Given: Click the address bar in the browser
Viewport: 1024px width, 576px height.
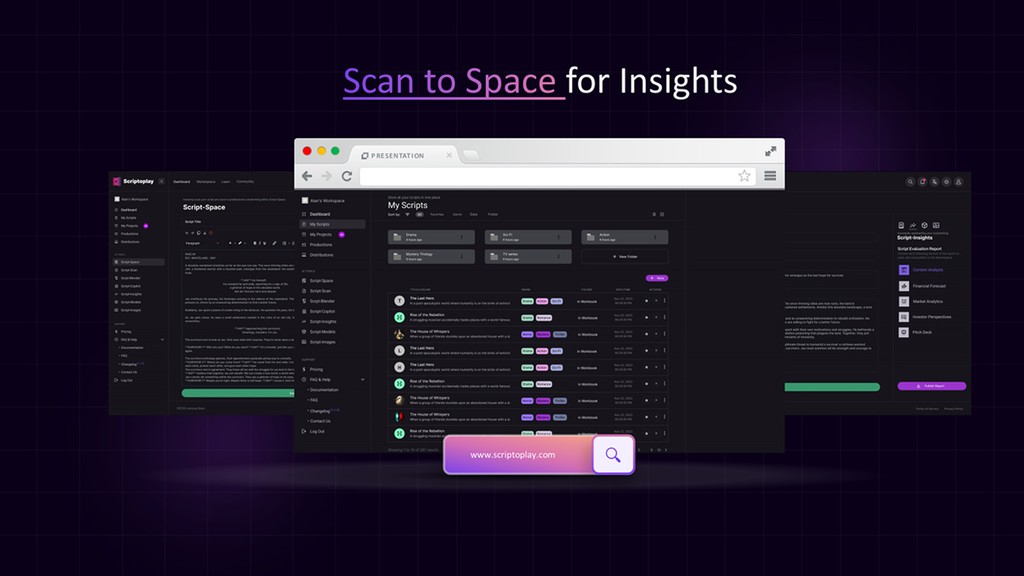Looking at the screenshot, I should click(558, 176).
